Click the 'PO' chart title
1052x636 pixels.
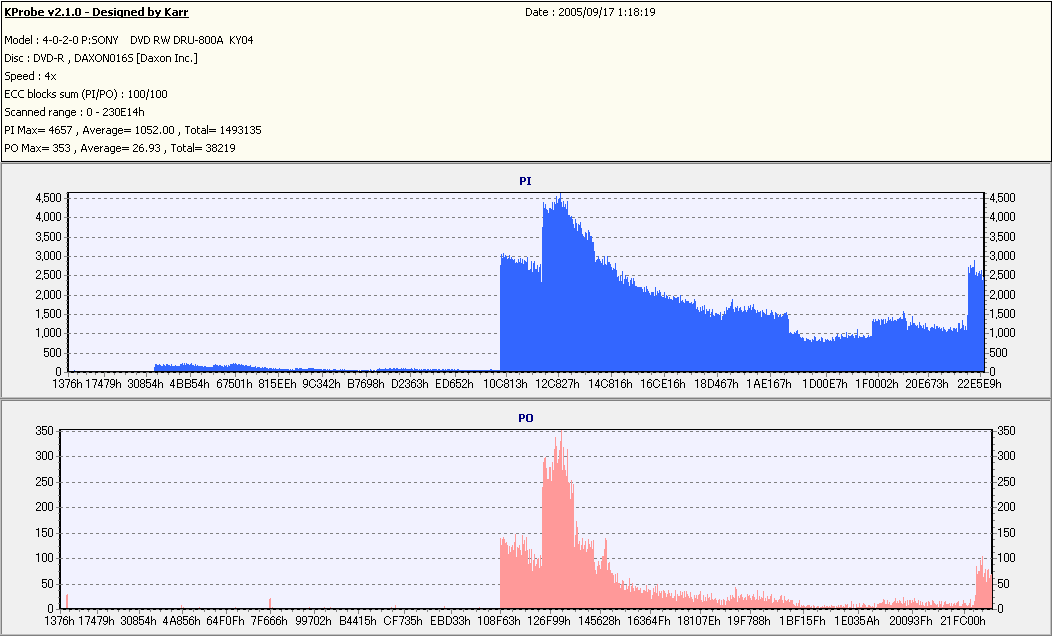pos(525,419)
